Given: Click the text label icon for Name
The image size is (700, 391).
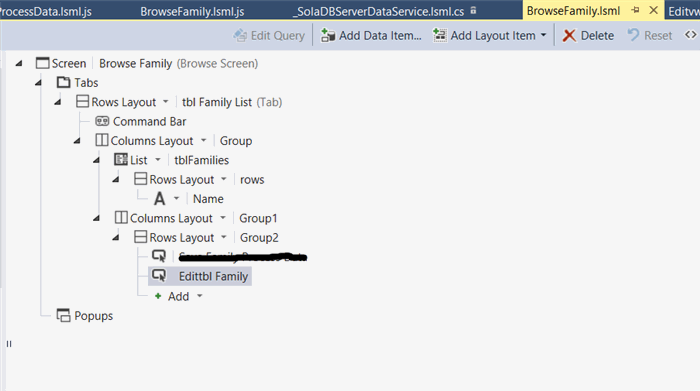Looking at the screenshot, I should click(x=159, y=199).
